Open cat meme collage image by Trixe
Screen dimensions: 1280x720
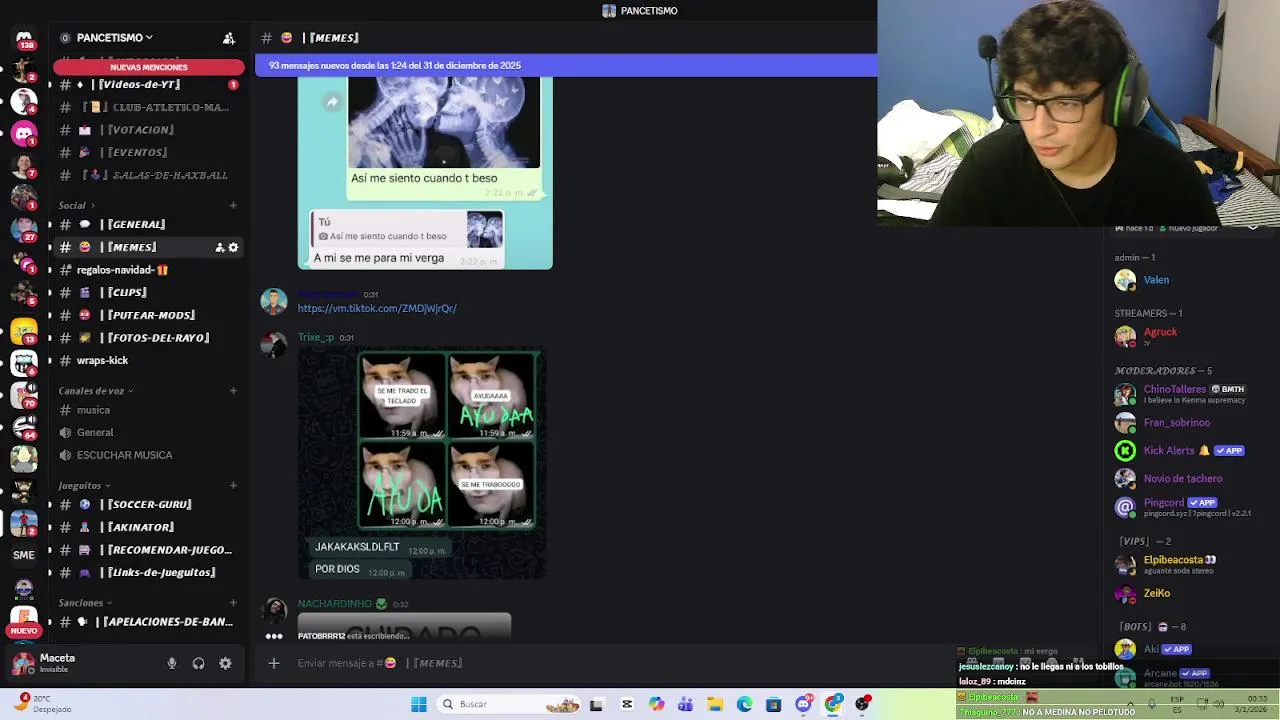tap(422, 463)
